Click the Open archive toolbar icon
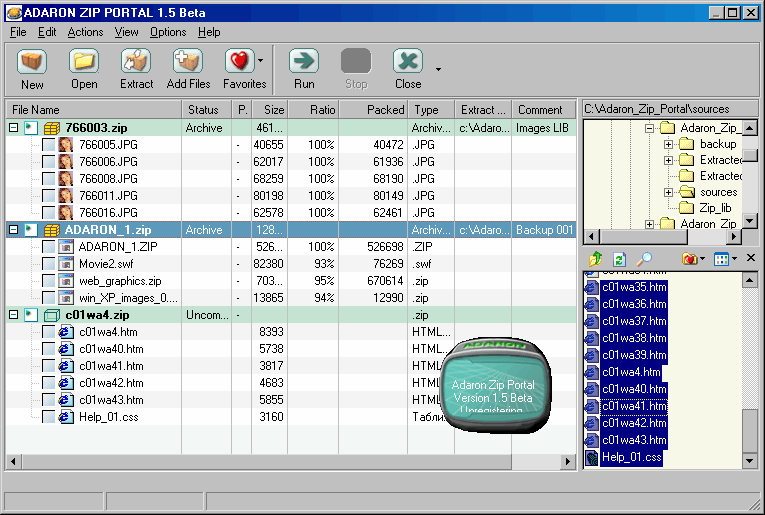This screenshot has width=765, height=515. [84, 62]
